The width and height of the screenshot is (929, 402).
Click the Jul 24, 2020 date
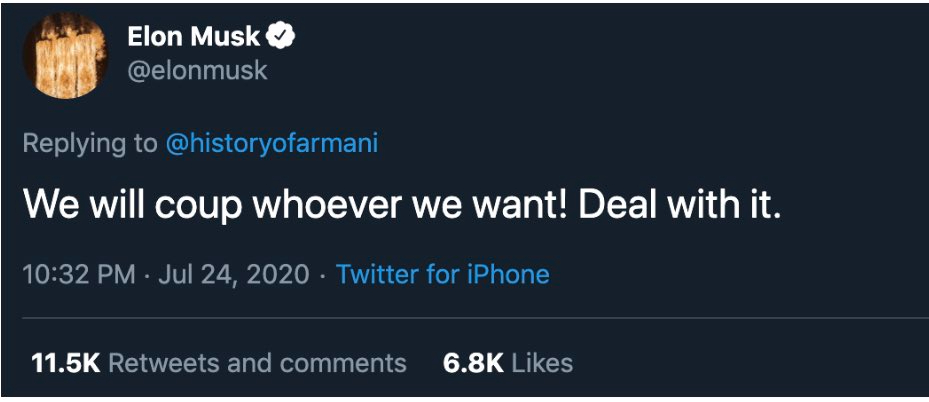pyautogui.click(x=233, y=274)
